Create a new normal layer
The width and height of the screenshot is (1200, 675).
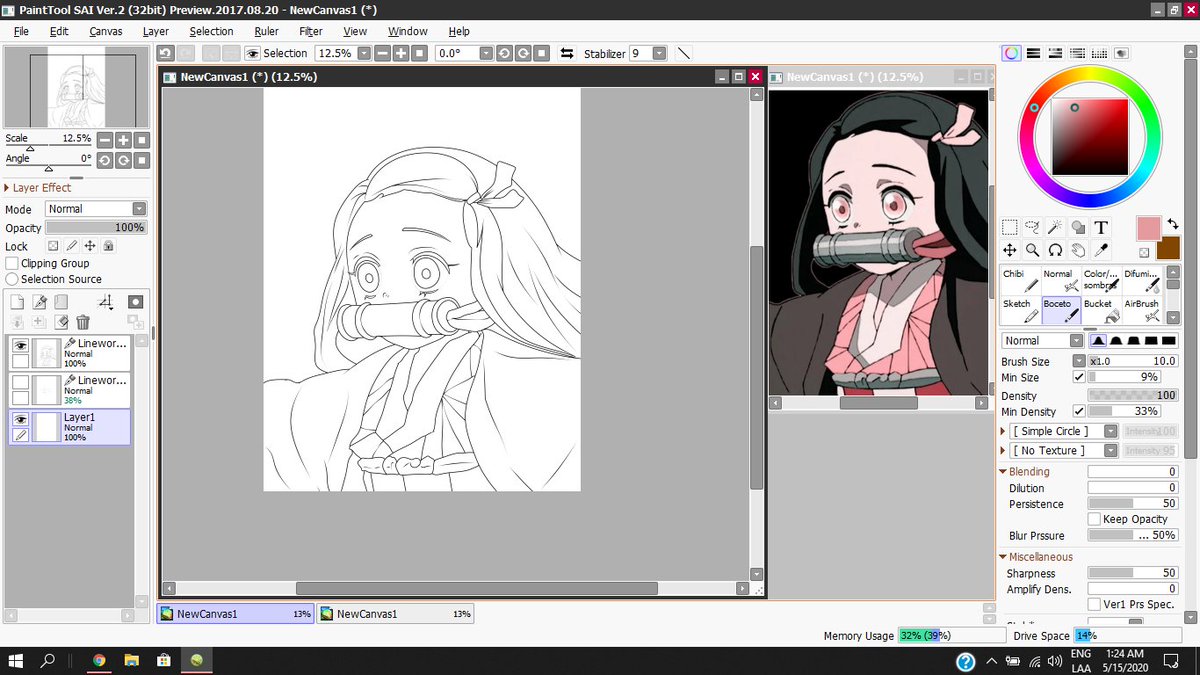pos(17,302)
